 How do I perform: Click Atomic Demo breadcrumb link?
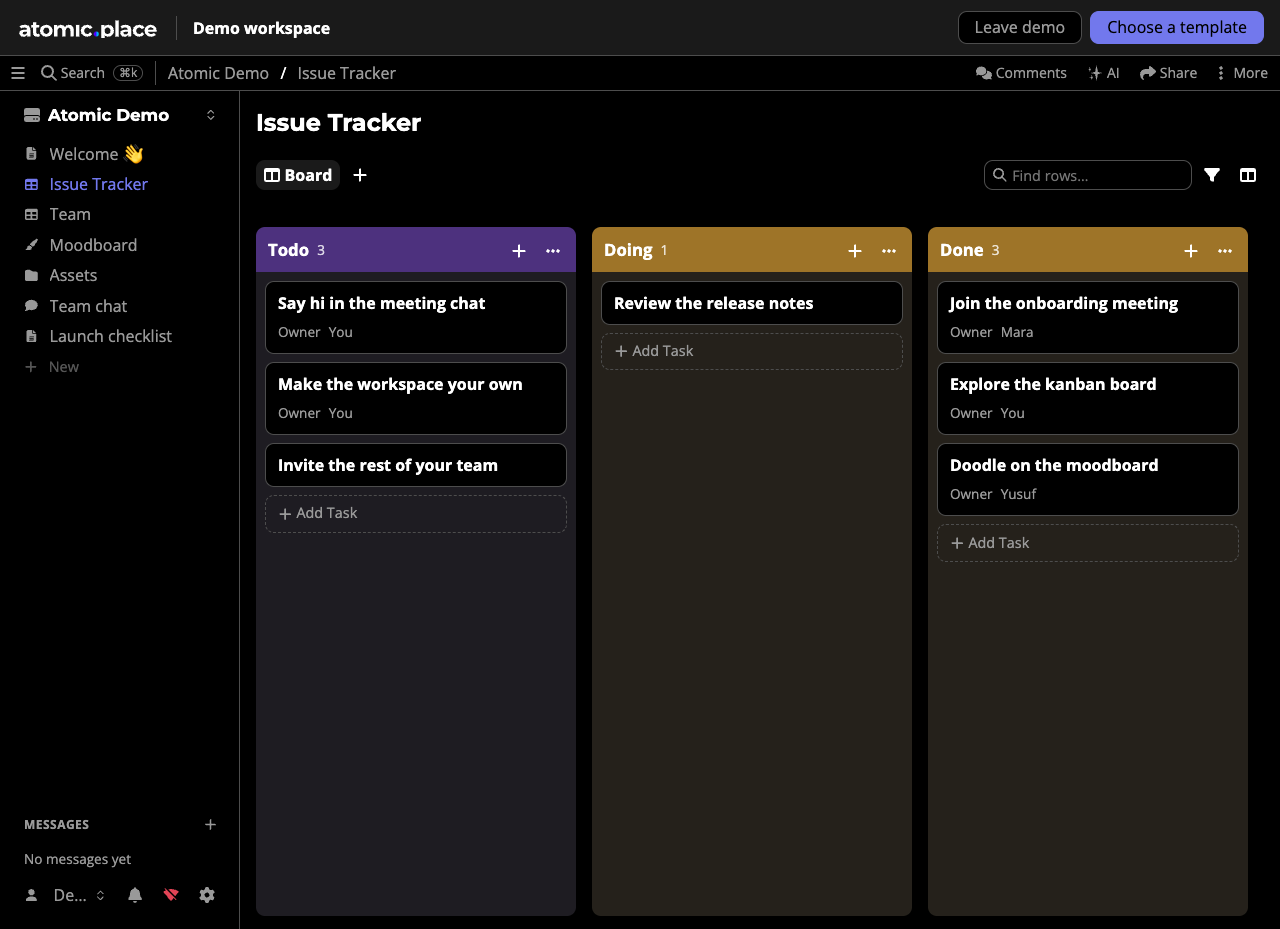pos(218,73)
